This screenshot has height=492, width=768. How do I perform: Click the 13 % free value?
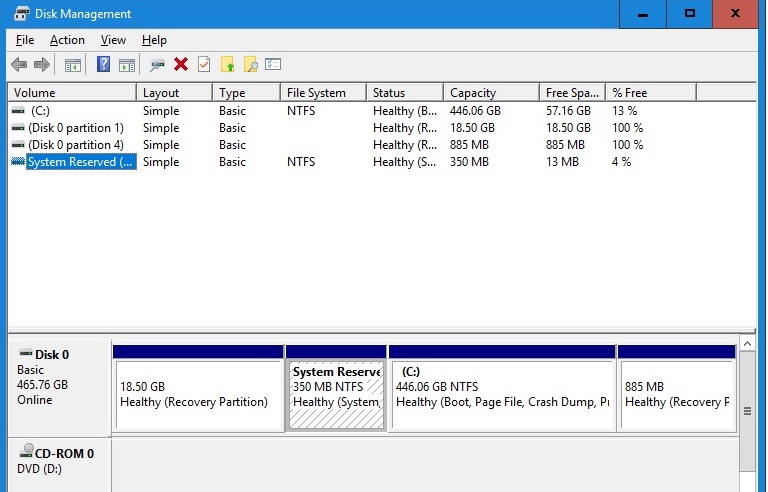(624, 111)
